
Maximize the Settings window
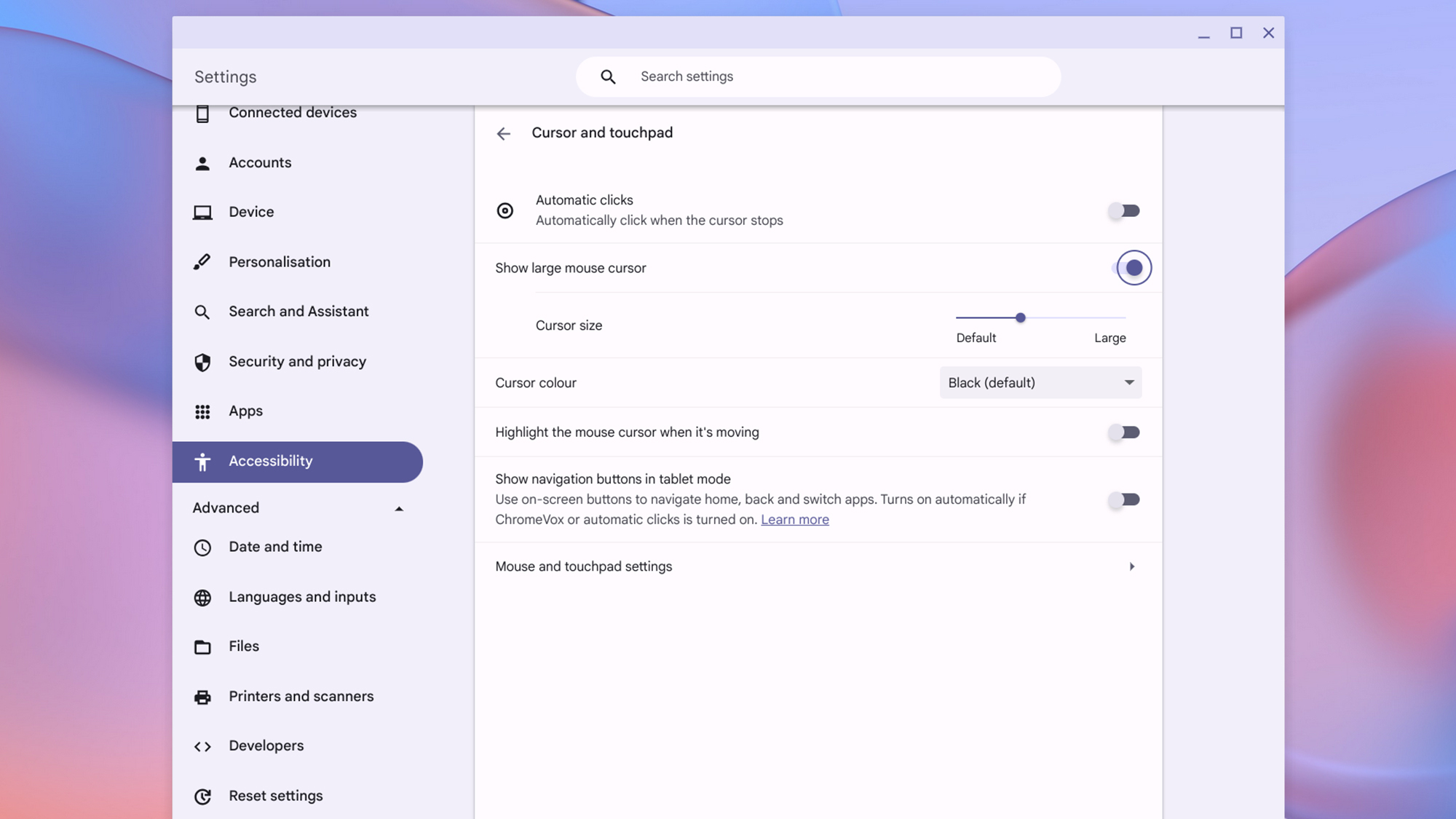[1236, 33]
